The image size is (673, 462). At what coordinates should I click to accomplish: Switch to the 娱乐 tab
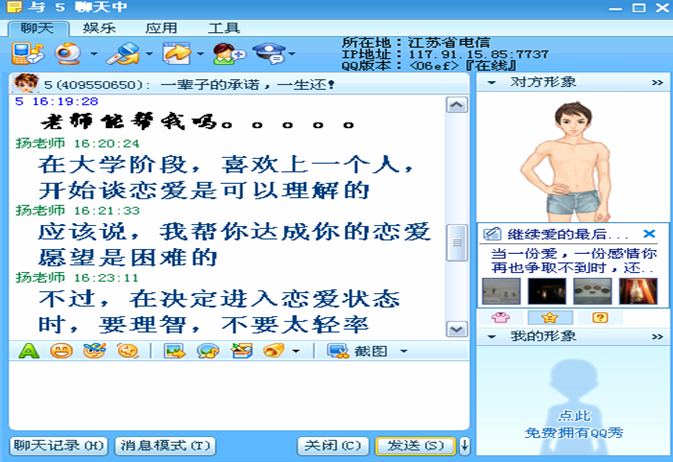click(x=98, y=28)
